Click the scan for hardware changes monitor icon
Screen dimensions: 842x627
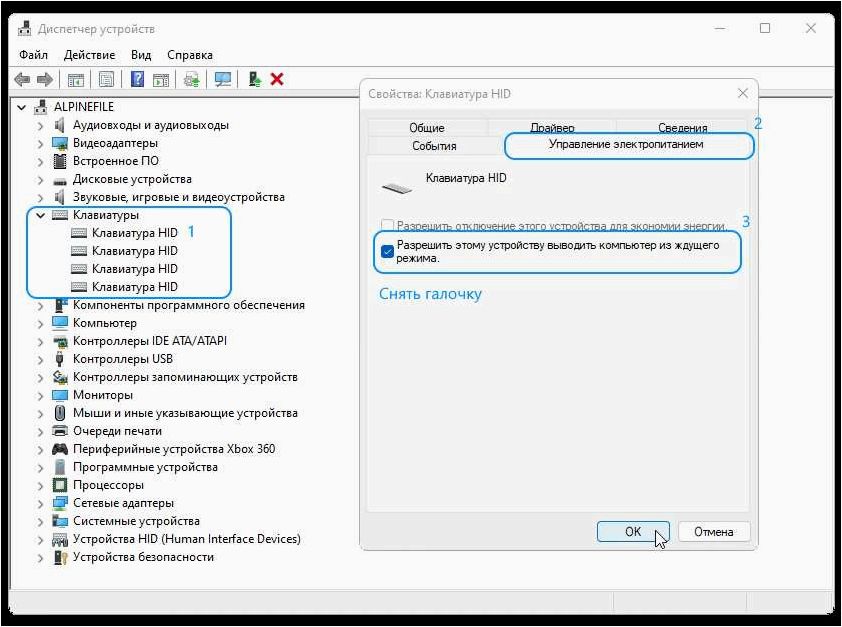[222, 79]
